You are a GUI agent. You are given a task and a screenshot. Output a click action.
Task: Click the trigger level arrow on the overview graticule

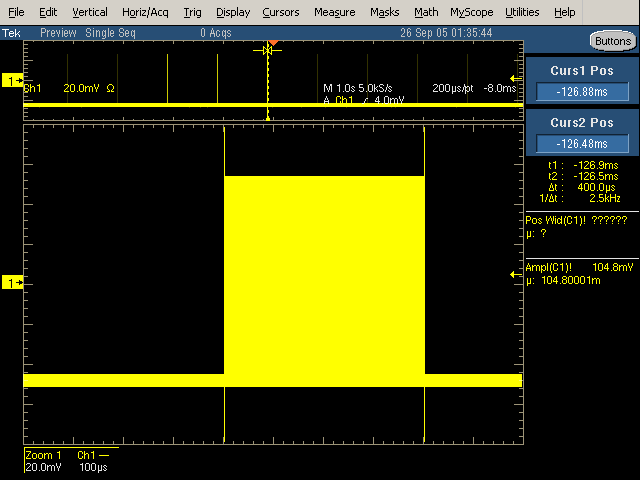516,79
